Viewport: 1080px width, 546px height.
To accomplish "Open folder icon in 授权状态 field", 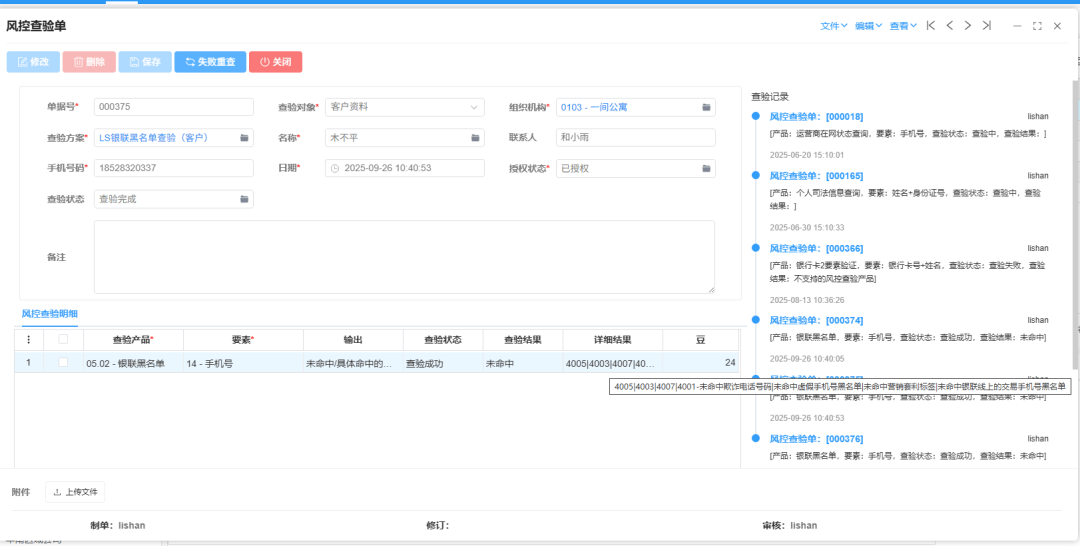I will coord(706,168).
